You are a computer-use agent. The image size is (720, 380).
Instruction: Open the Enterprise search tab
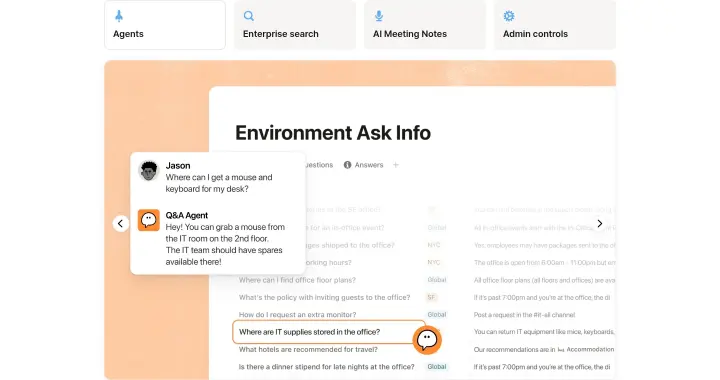coord(295,25)
